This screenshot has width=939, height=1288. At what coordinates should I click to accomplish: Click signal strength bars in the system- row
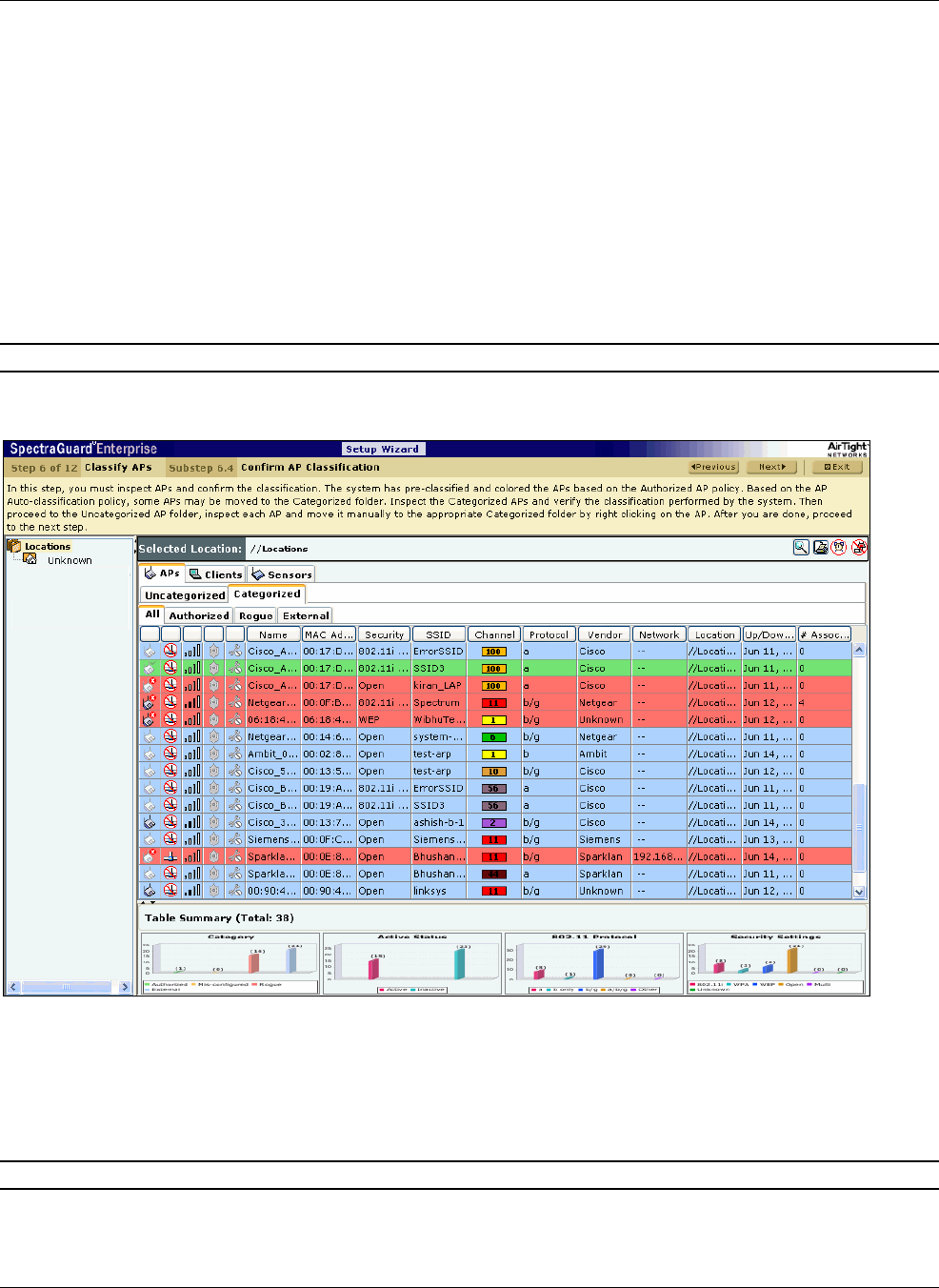click(192, 736)
